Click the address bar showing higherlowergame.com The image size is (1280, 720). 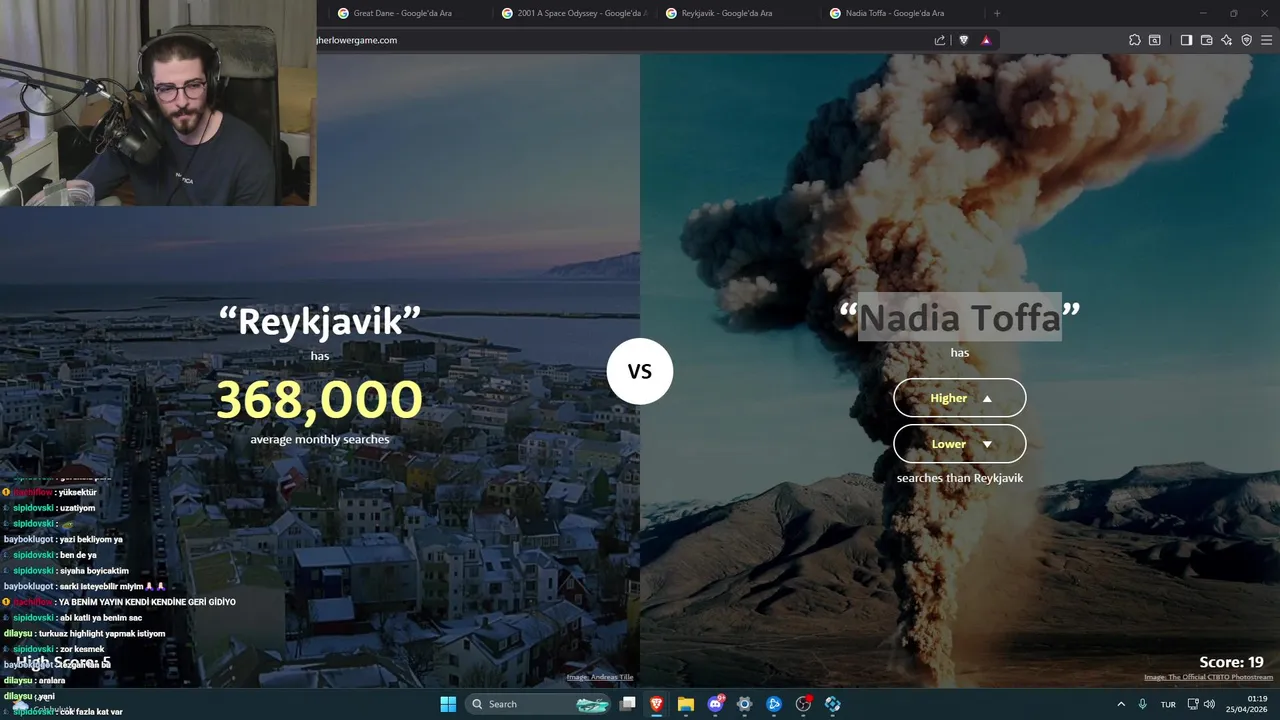pos(620,40)
